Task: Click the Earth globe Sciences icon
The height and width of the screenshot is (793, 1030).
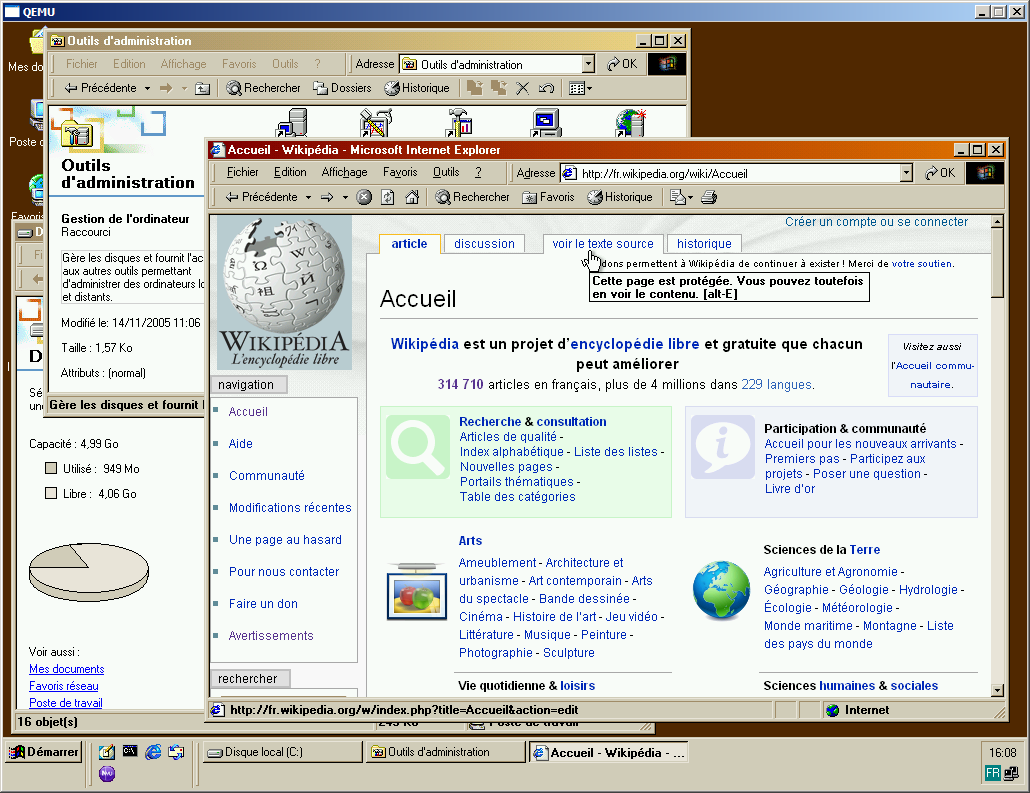Action: click(x=721, y=591)
